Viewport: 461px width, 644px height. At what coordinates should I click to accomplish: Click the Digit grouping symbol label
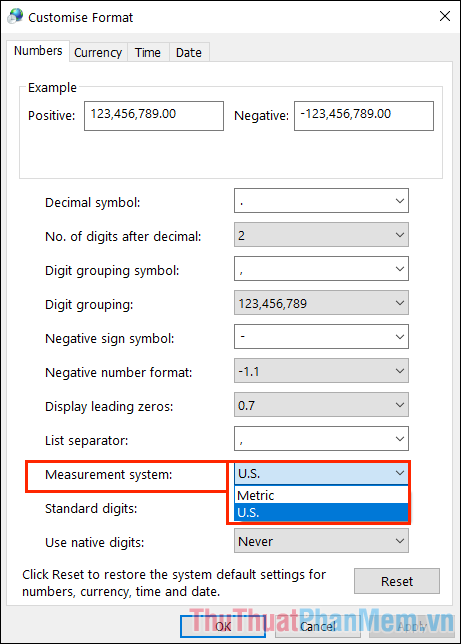(112, 271)
